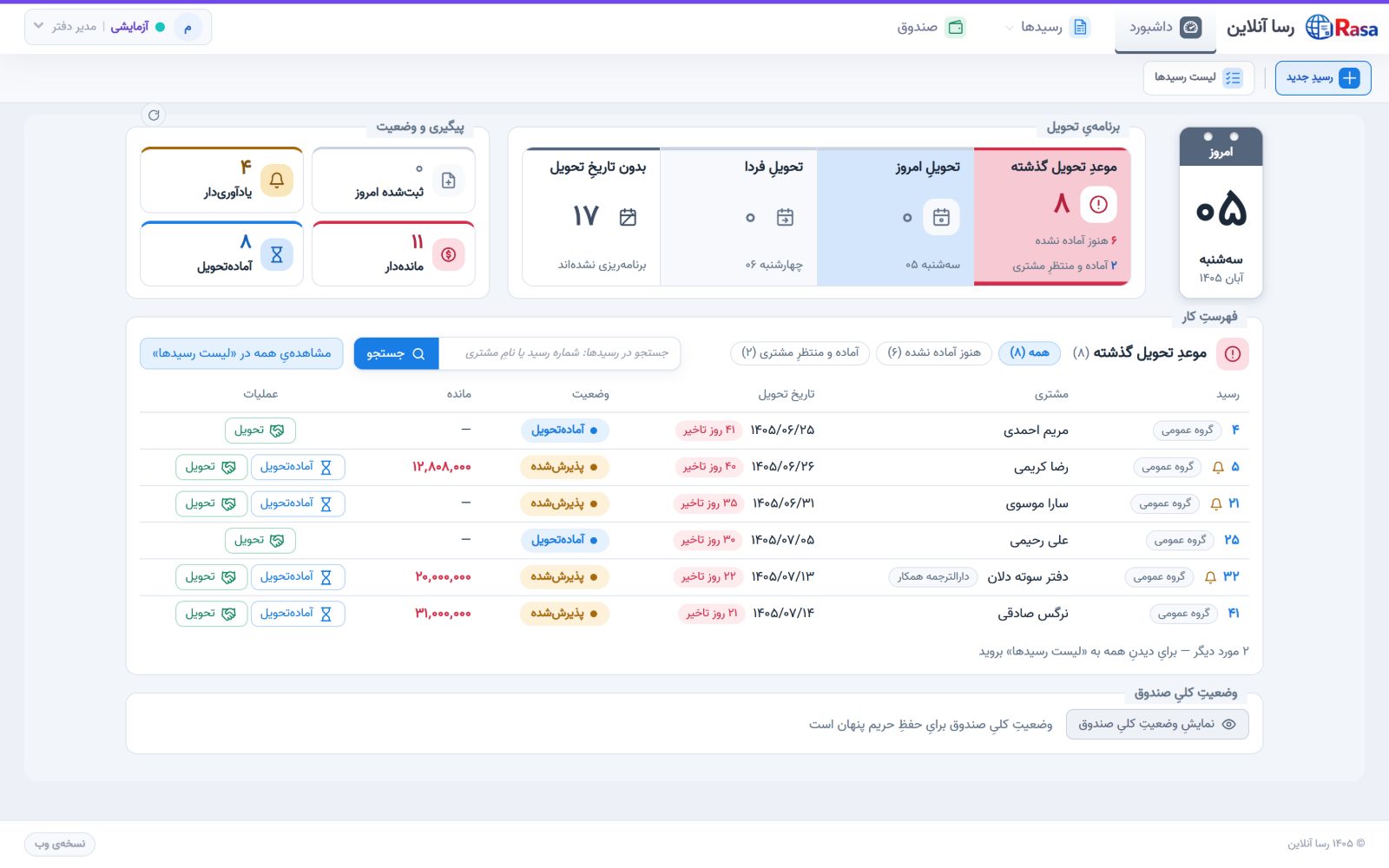Open the داشبورد tab
The height and width of the screenshot is (868, 1389).
[x=1165, y=28]
